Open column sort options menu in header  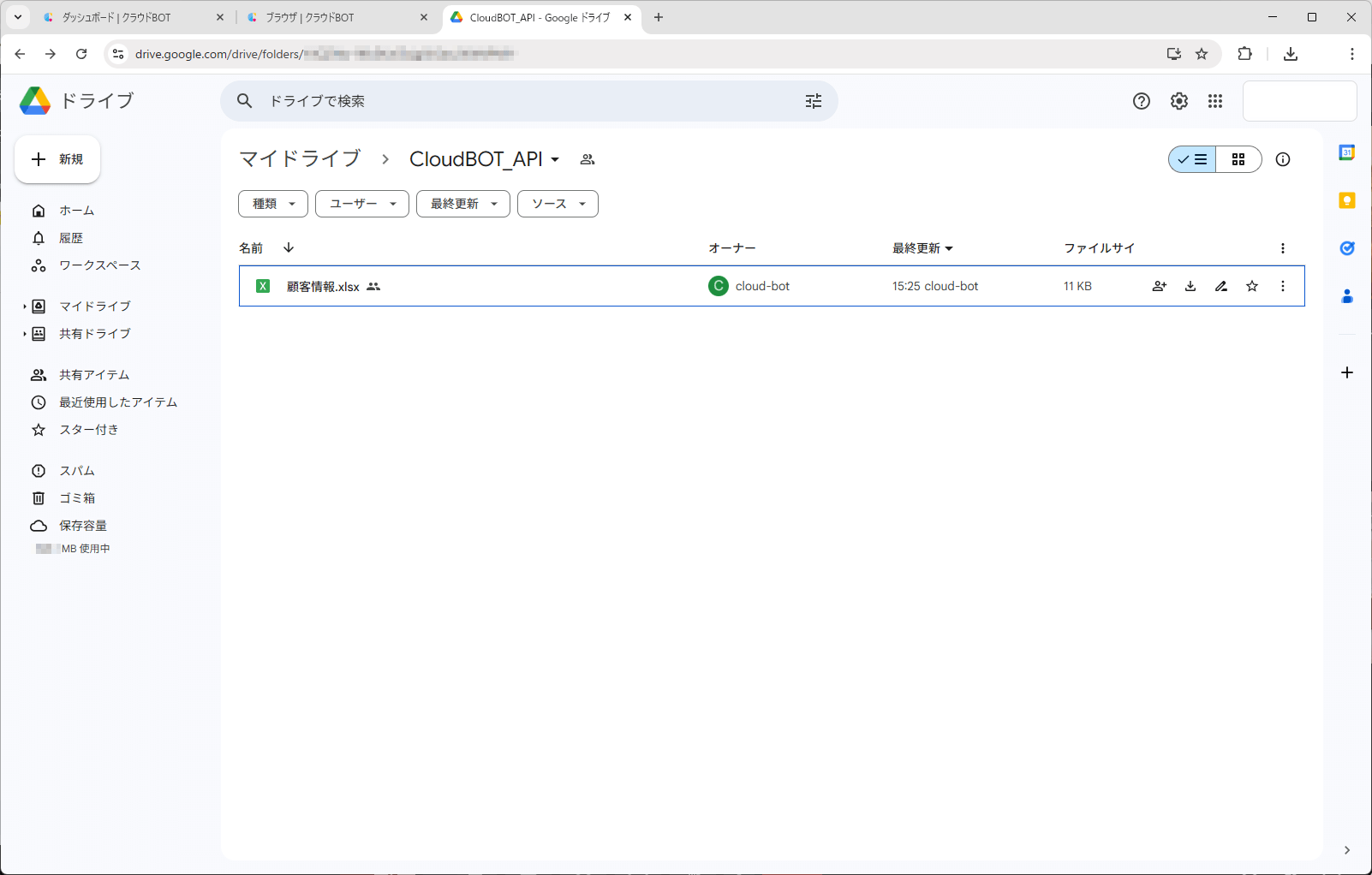(x=1283, y=248)
